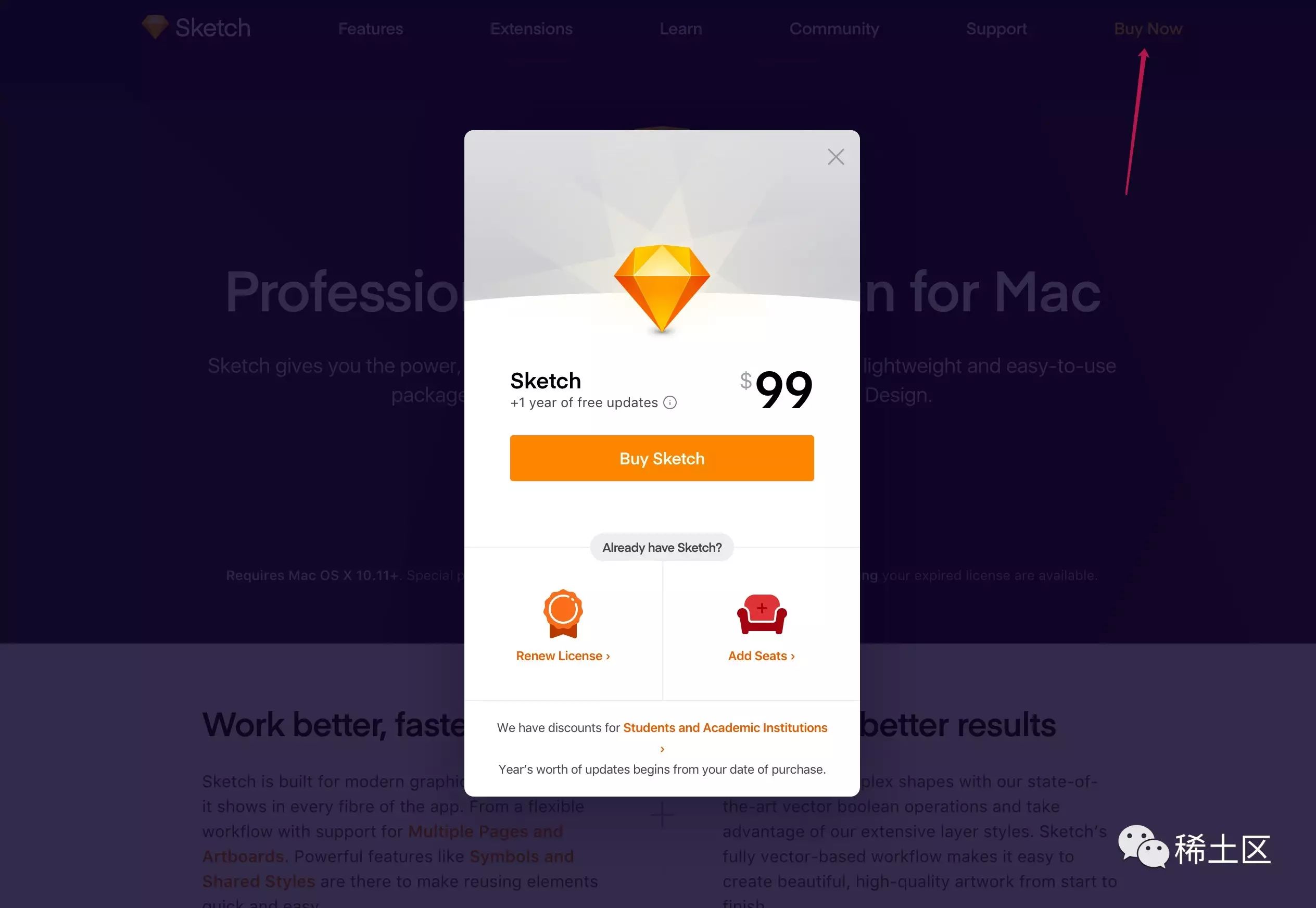
Task: Click the Already have Sketch toggle pill
Action: pos(662,546)
